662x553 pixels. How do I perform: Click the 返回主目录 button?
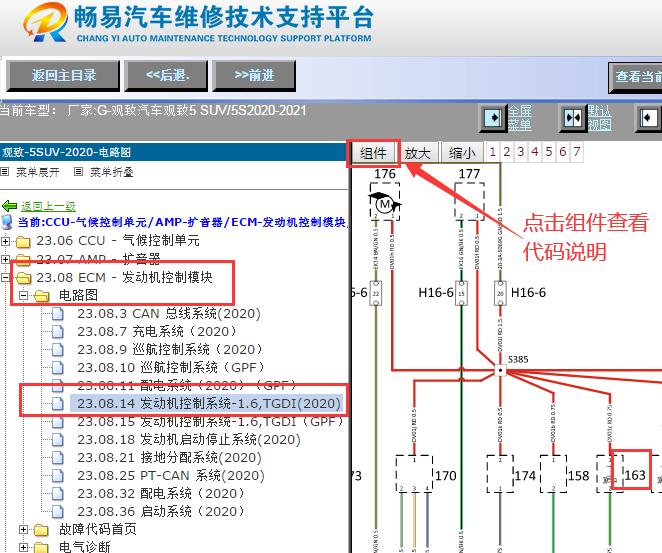tap(63, 76)
